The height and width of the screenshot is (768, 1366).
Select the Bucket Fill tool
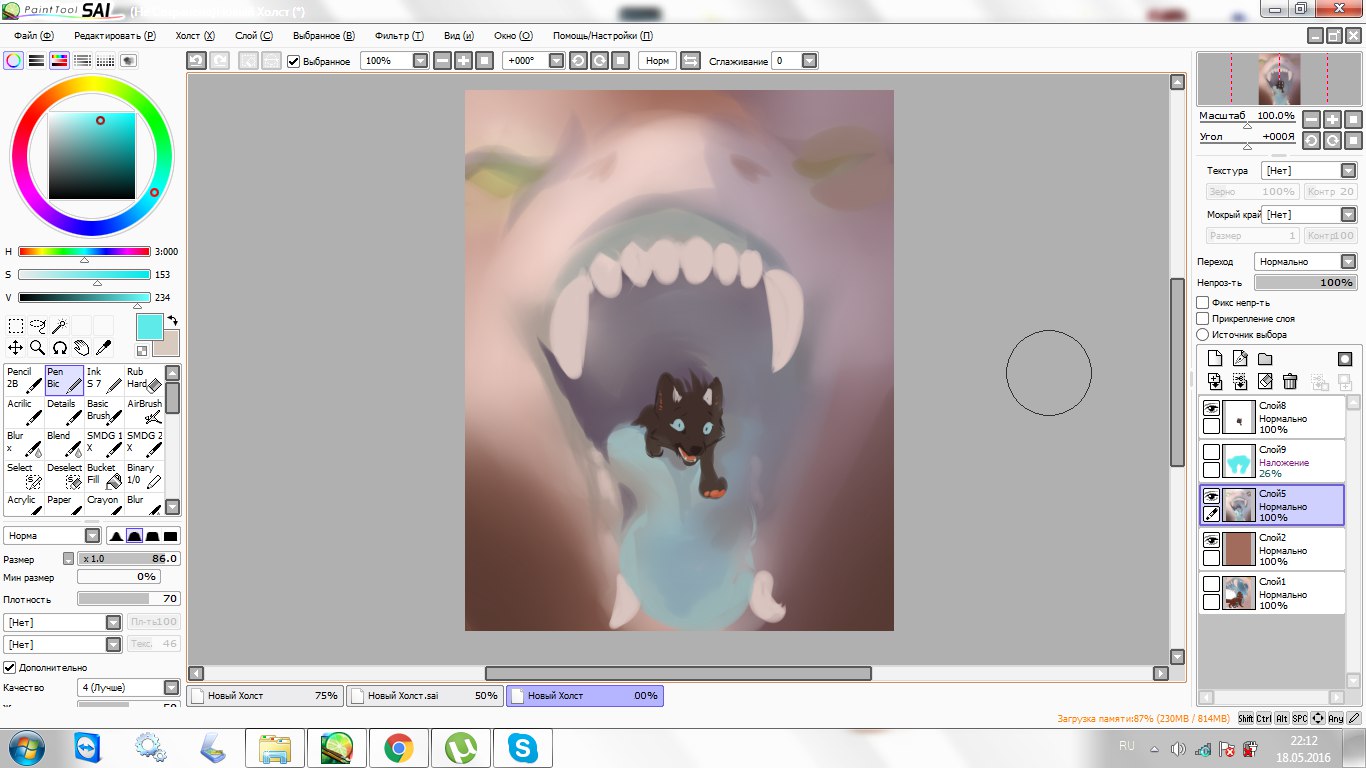coord(103,475)
